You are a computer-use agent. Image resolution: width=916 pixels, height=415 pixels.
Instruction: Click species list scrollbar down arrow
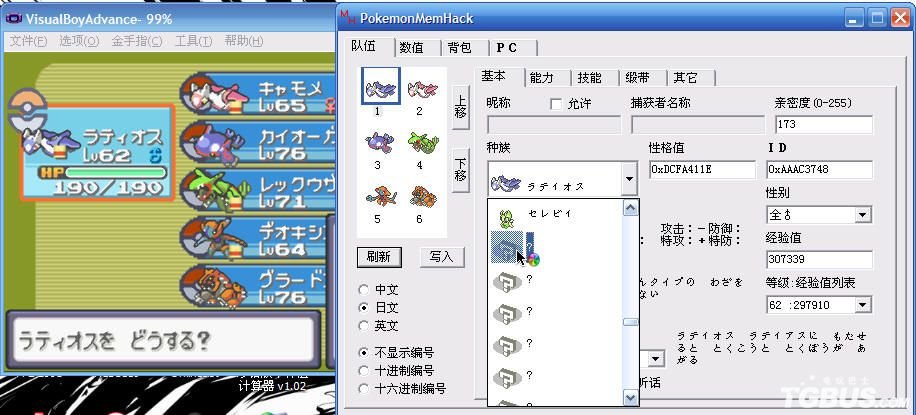click(630, 397)
